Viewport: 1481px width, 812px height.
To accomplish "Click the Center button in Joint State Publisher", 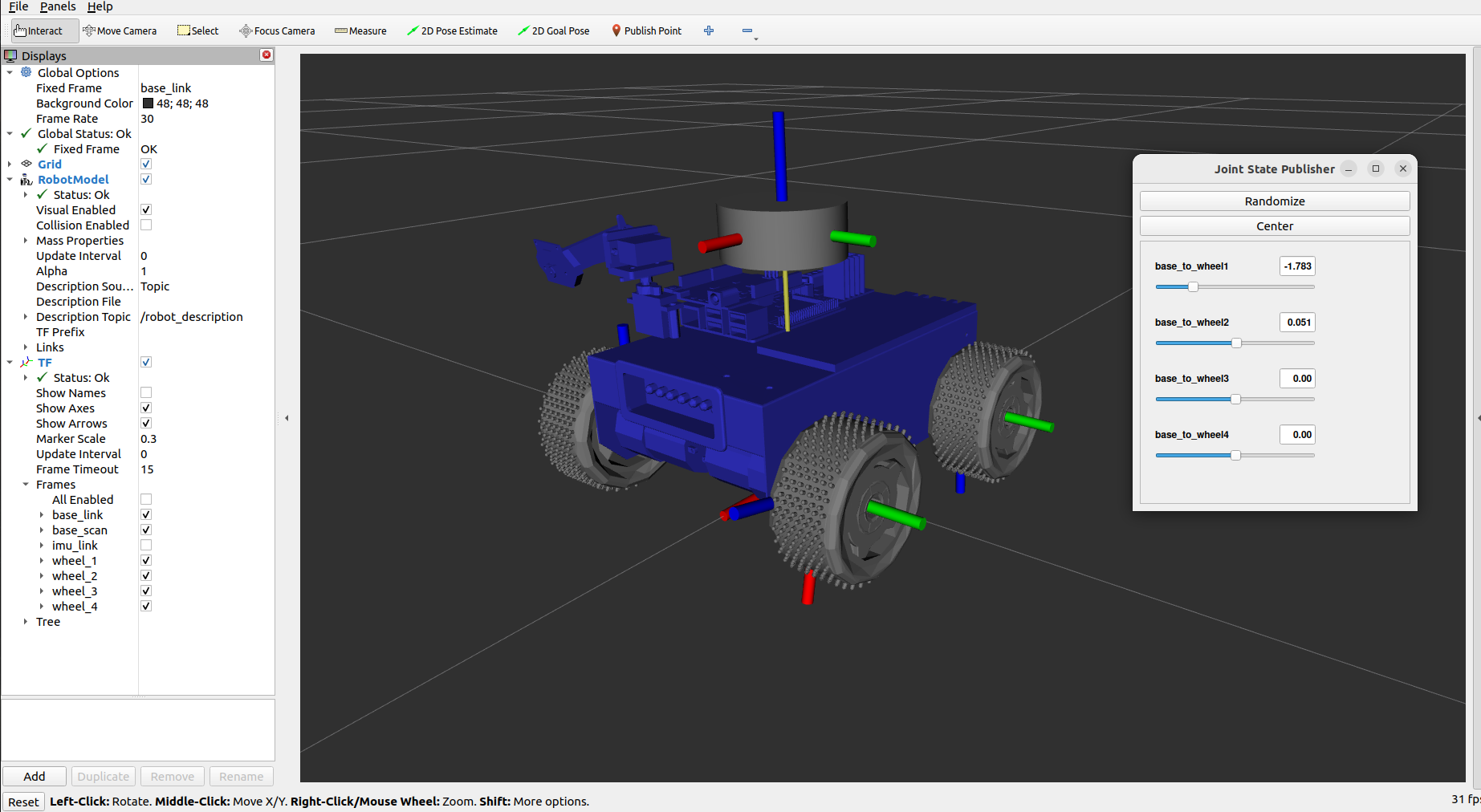I will (x=1274, y=225).
